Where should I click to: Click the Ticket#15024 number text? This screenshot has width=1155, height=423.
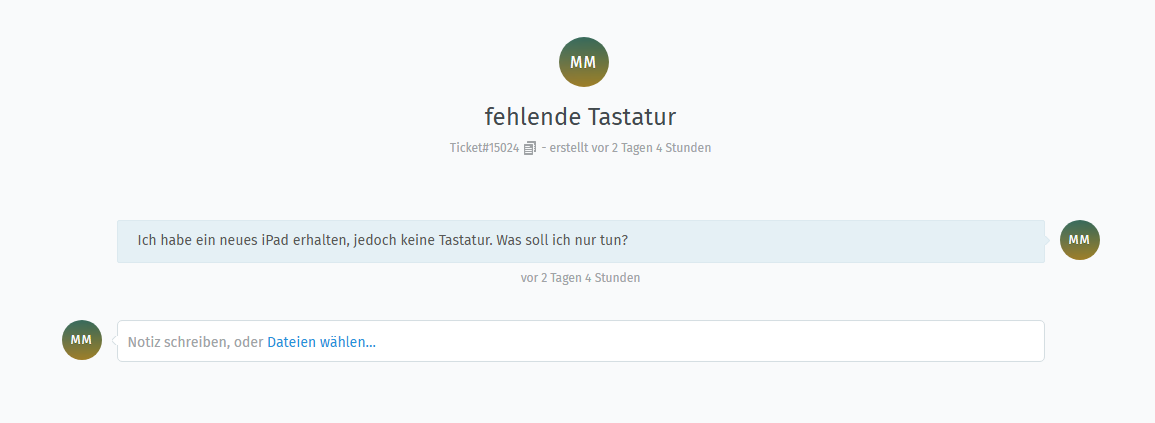click(484, 148)
